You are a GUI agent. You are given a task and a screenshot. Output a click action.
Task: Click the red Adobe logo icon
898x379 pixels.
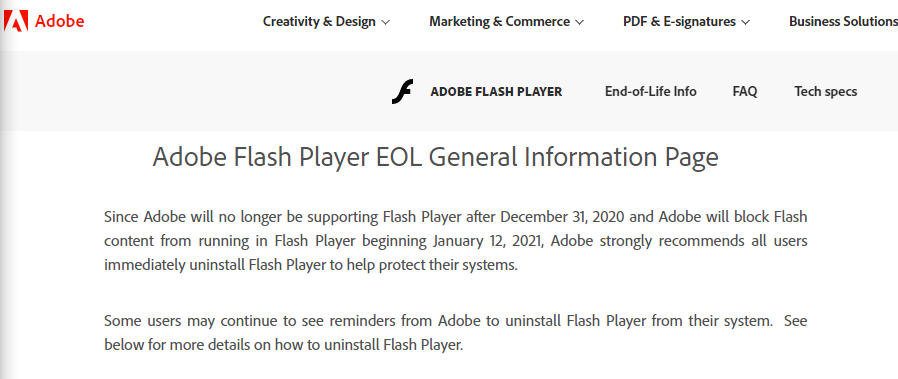[x=15, y=22]
